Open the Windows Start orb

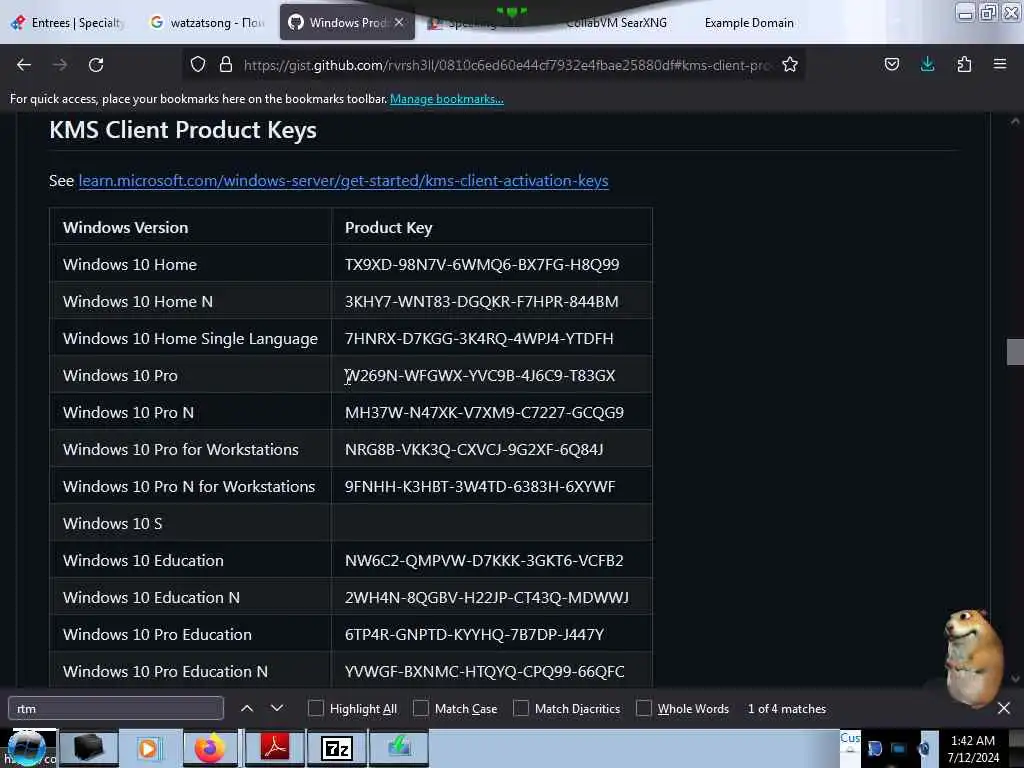[27, 748]
